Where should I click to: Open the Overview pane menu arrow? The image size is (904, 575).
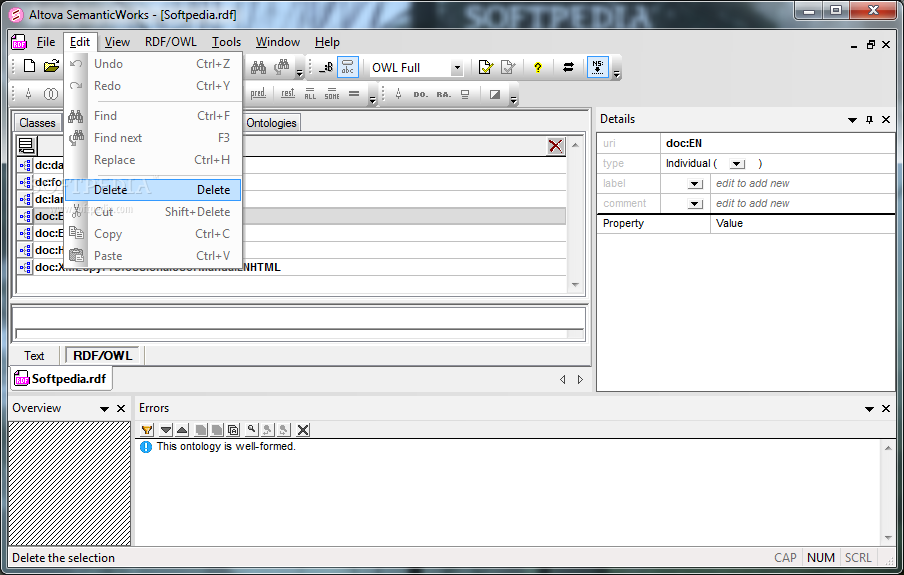coord(104,409)
